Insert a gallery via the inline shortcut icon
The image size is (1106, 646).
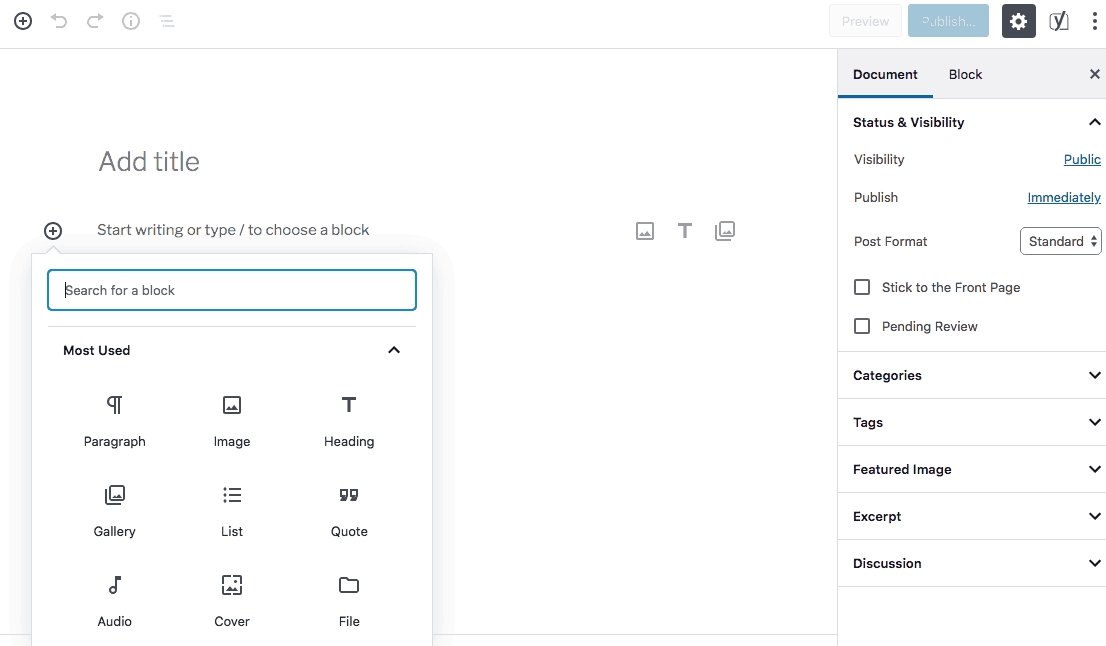(x=724, y=231)
